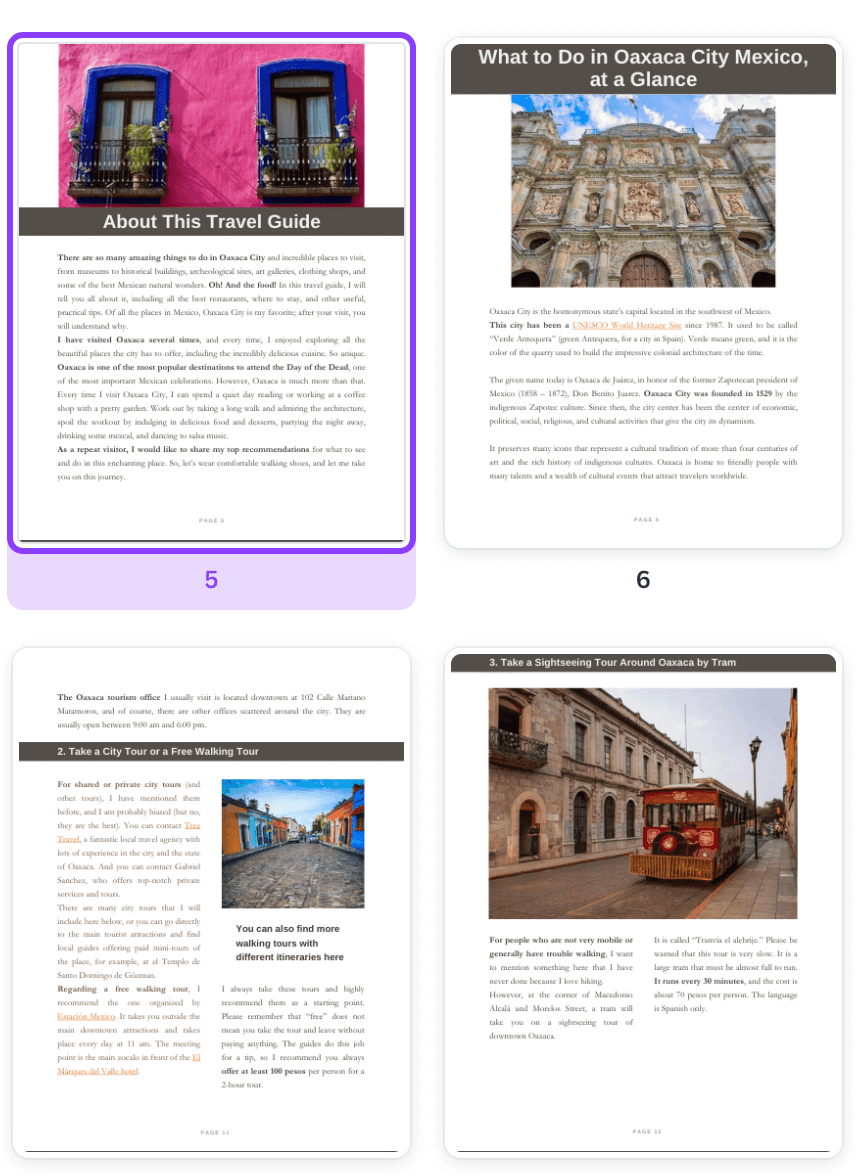This screenshot has height=1176, width=864.
Task: Click the red tram photo
Action: point(643,803)
